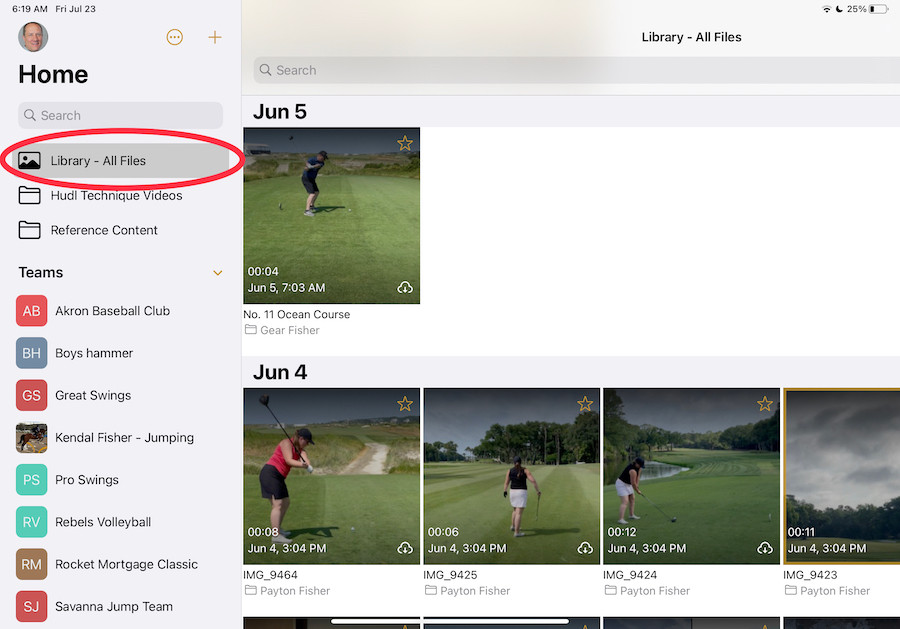Viewport: 900px width, 629px height.
Task: Tap the plus add button
Action: point(215,37)
